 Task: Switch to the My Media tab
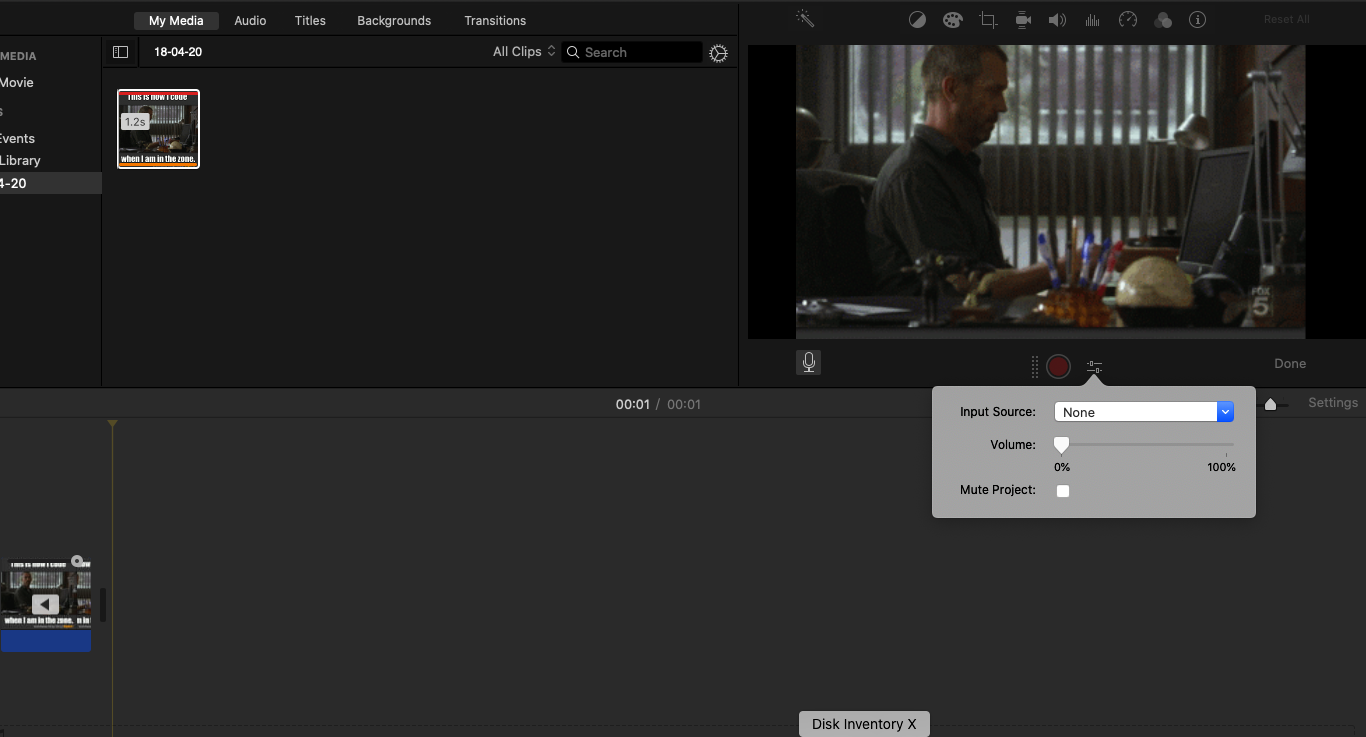point(176,20)
